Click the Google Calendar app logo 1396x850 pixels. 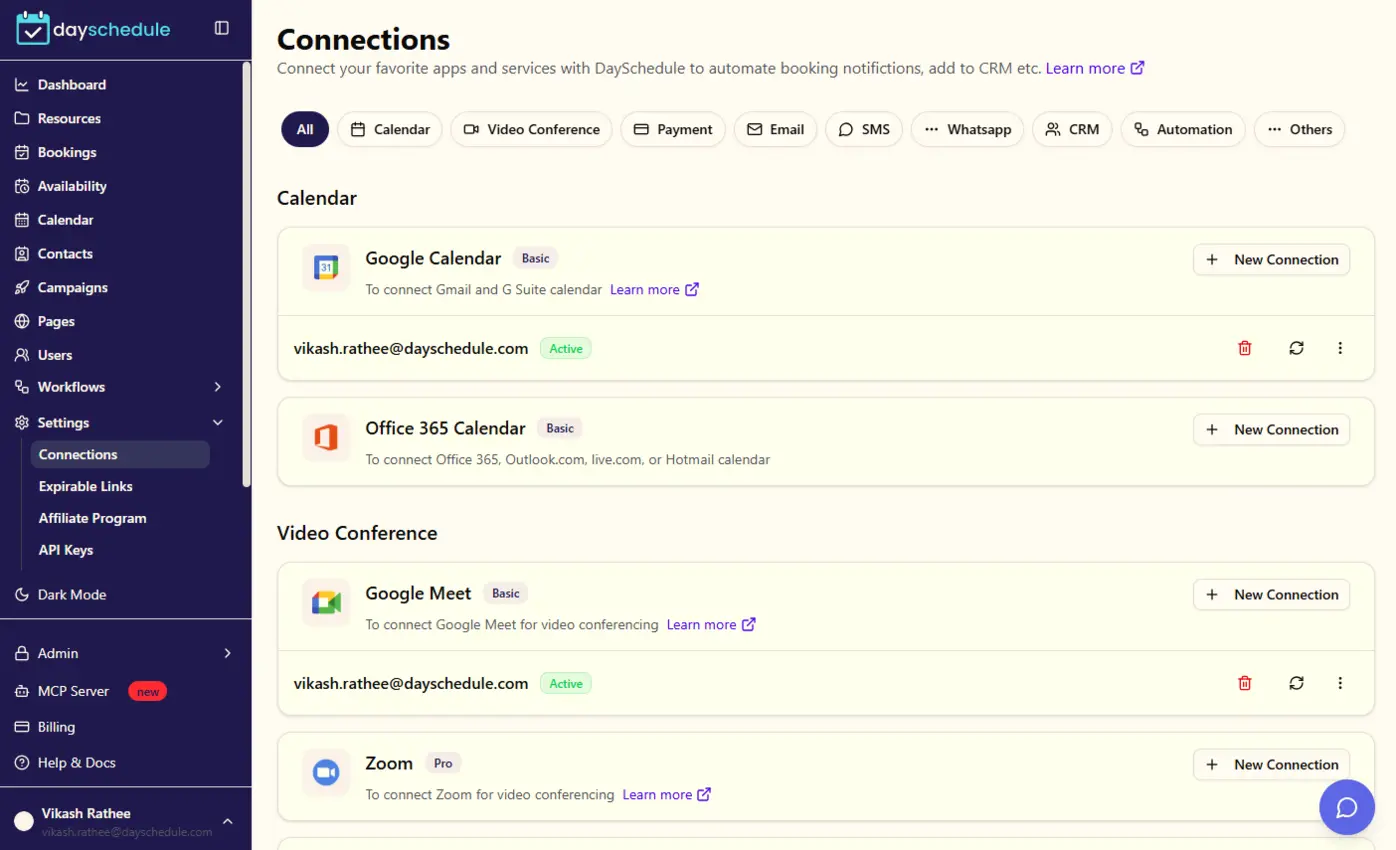pos(326,268)
